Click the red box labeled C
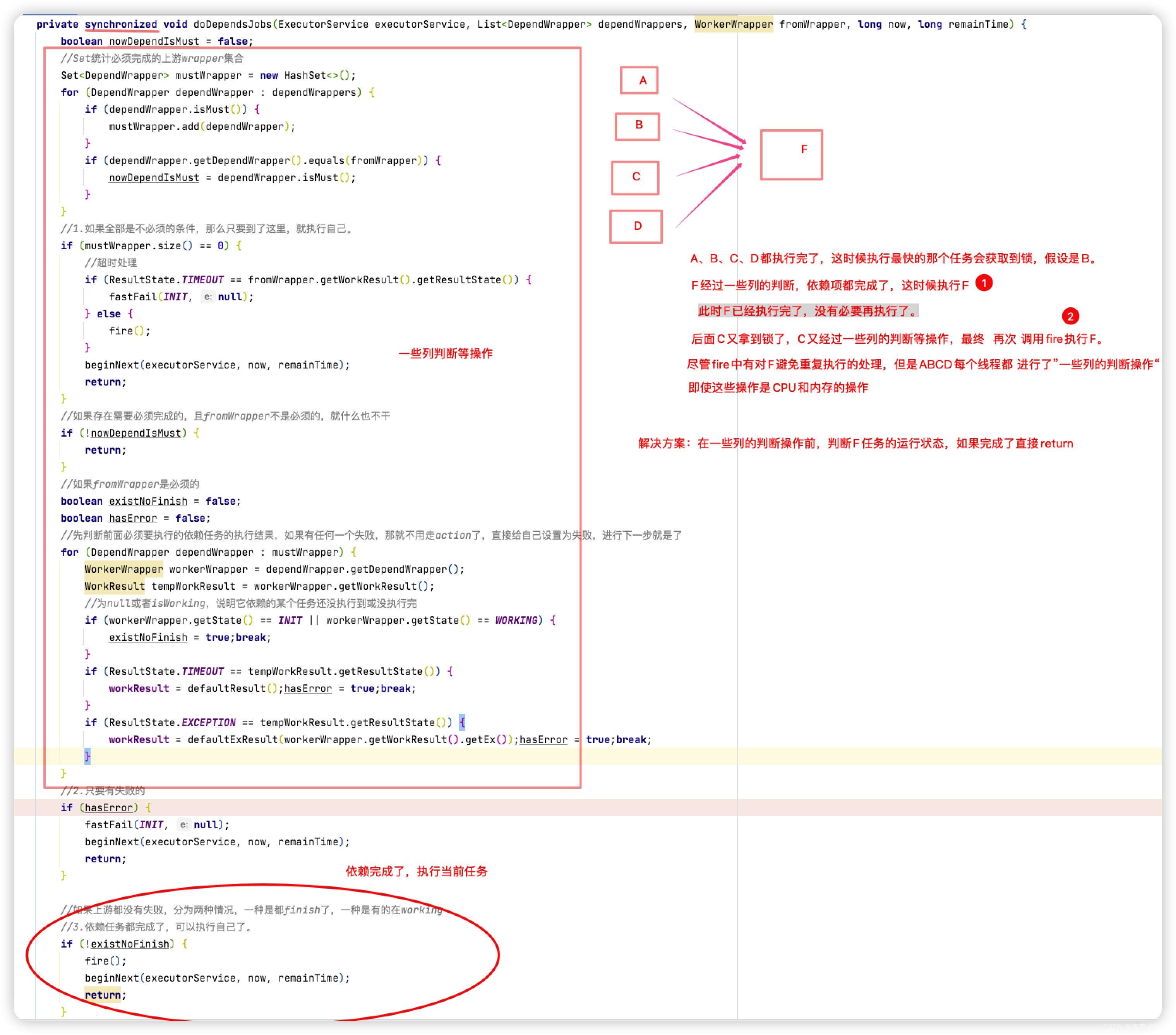 [634, 177]
